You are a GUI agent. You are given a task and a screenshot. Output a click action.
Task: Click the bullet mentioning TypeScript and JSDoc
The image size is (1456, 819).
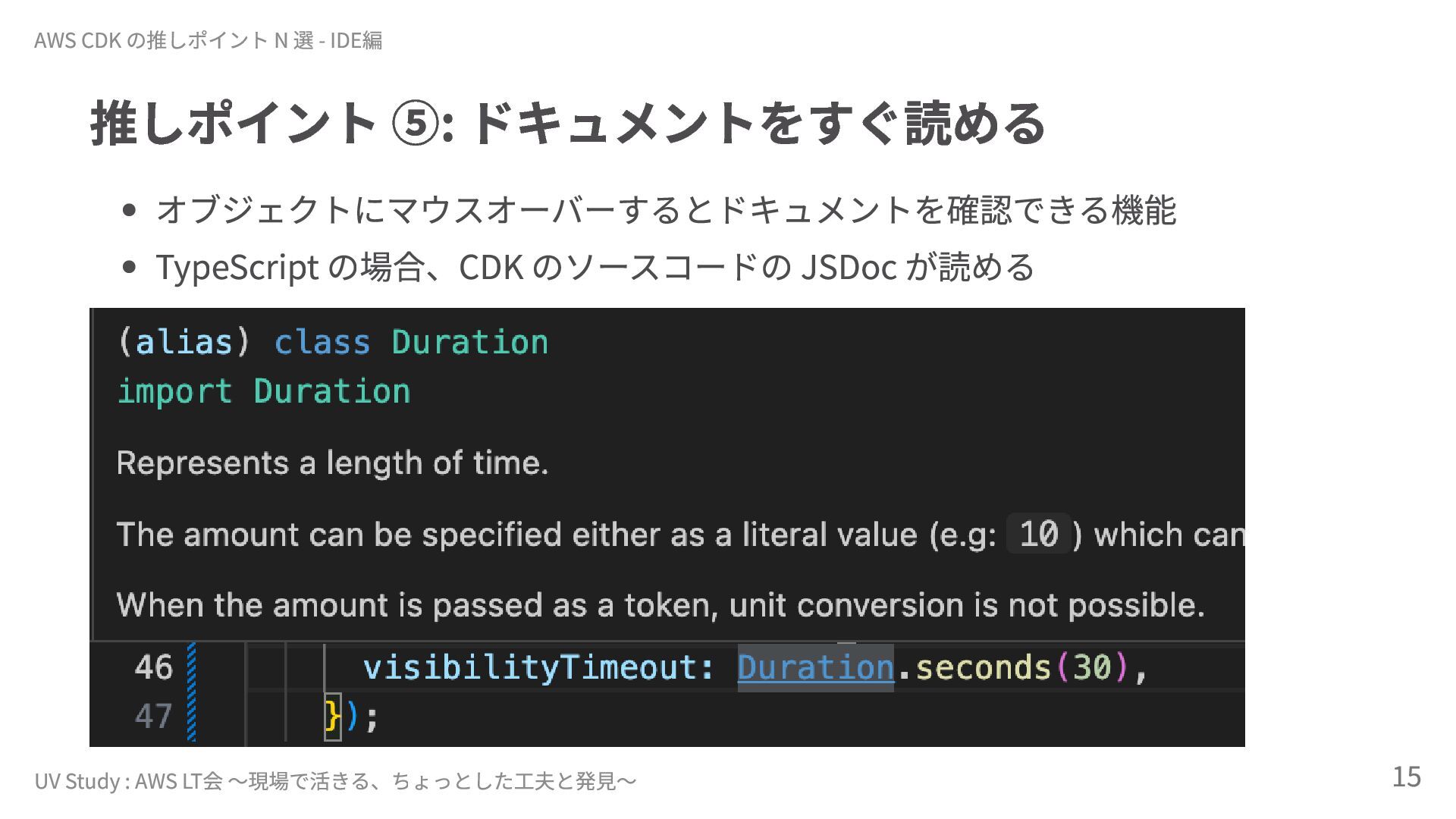[595, 267]
